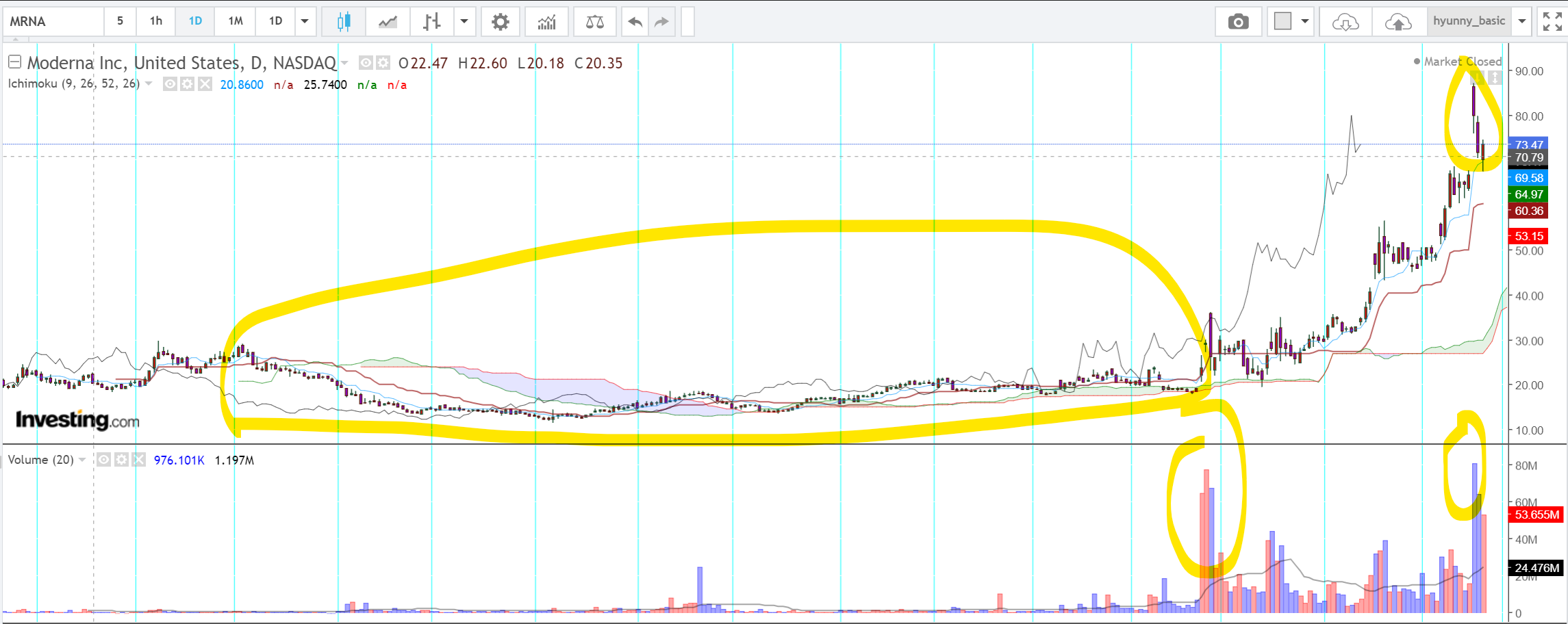Click the auto-scale arrows icon near price axis
Viewport: 1568px width, 624px height.
[x=1495, y=77]
